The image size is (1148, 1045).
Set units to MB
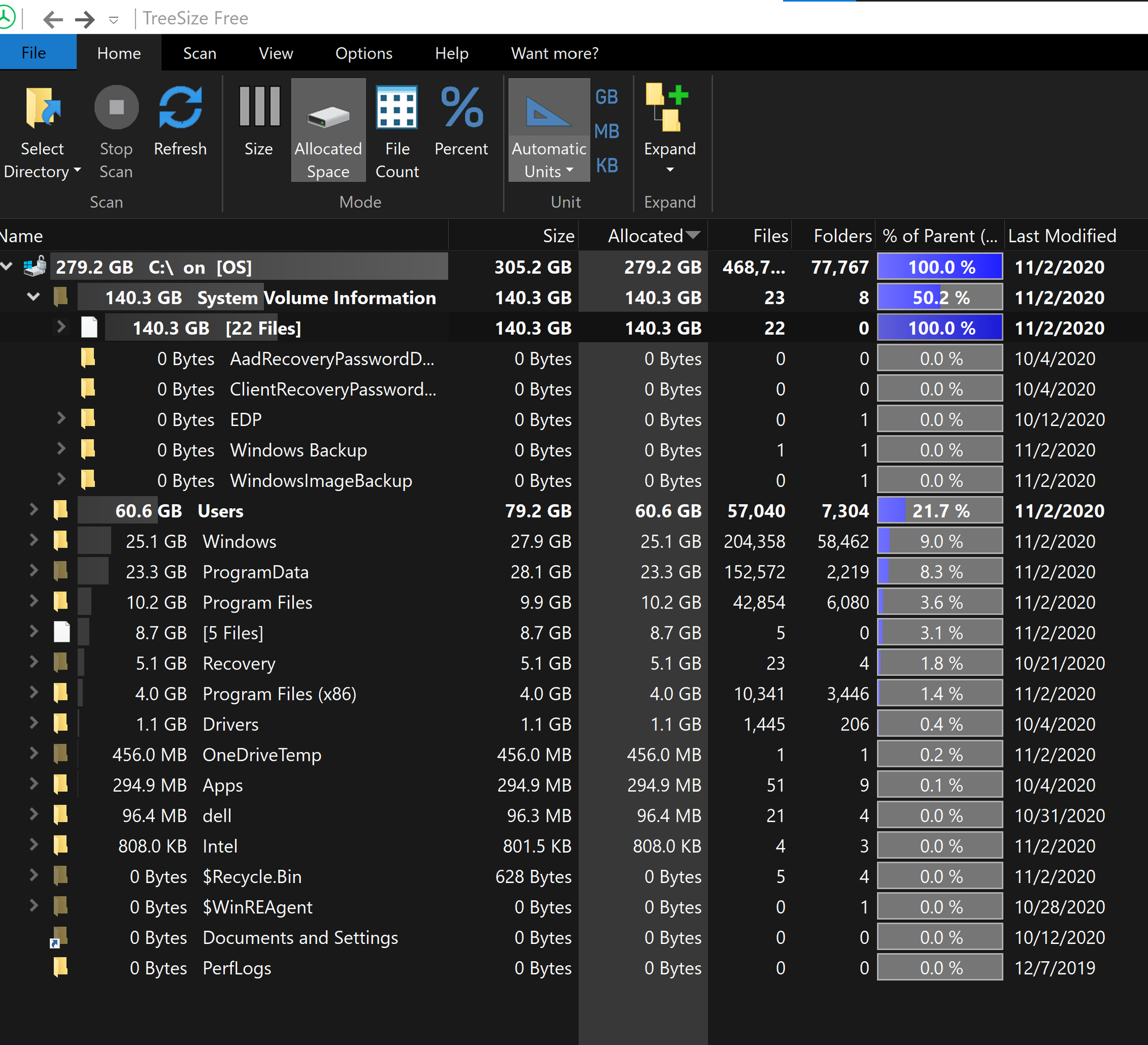click(606, 131)
